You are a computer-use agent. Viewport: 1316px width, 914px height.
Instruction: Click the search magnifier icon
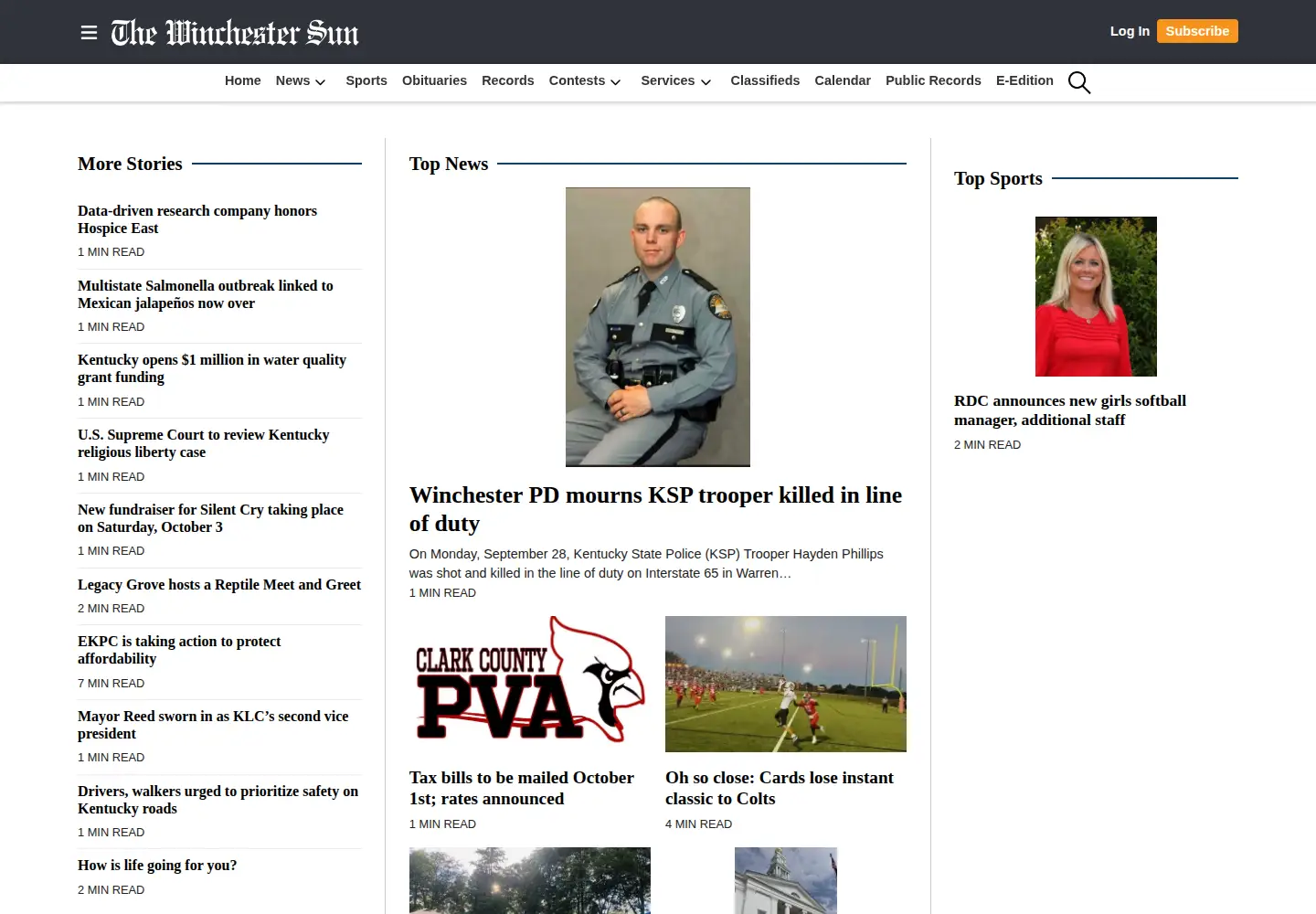click(x=1079, y=82)
